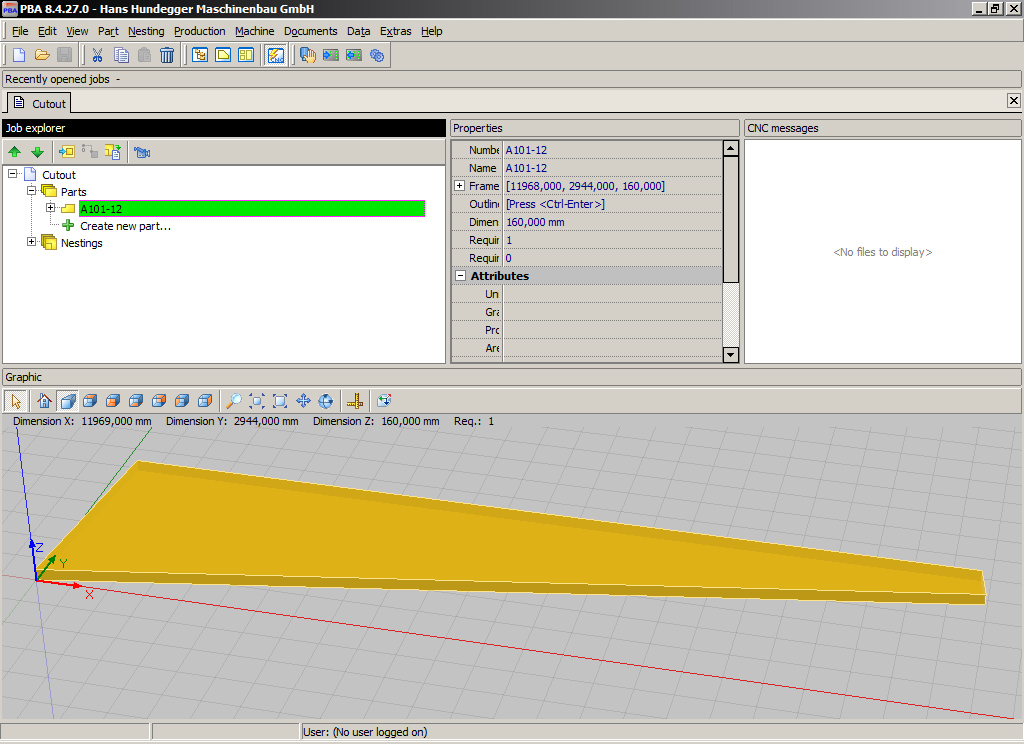This screenshot has height=744, width=1024.
Task: Open the Nesting menu
Action: pyautogui.click(x=146, y=31)
